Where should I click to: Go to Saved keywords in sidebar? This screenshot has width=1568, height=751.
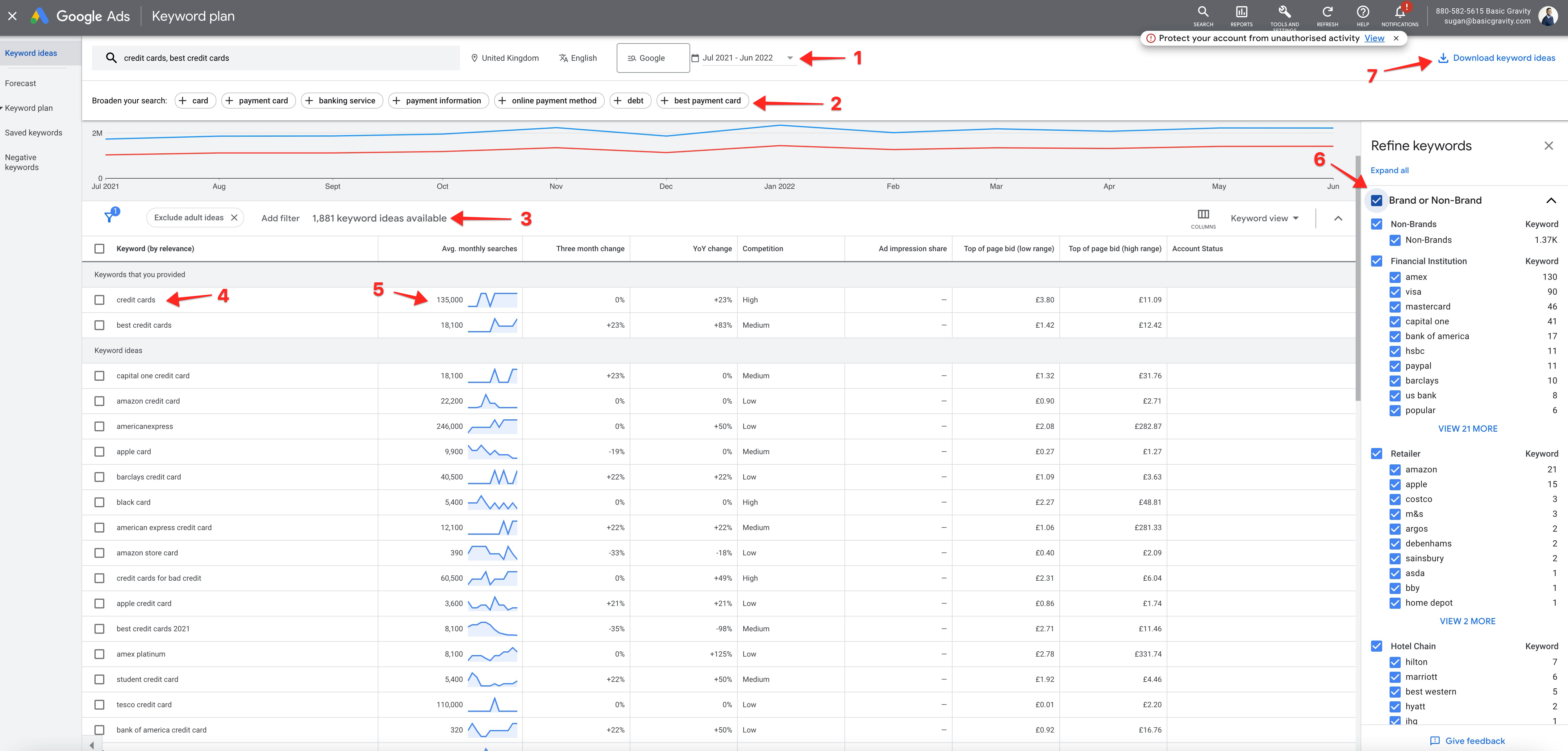[x=33, y=133]
